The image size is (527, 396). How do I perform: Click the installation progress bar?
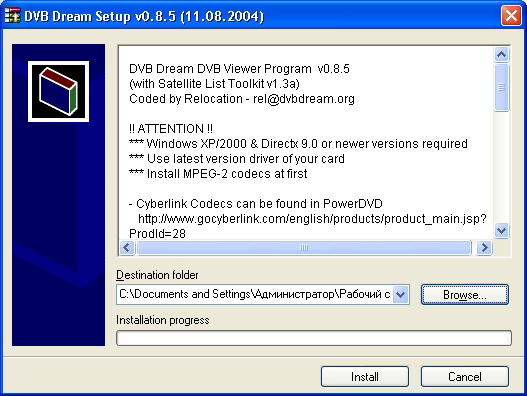point(314,338)
